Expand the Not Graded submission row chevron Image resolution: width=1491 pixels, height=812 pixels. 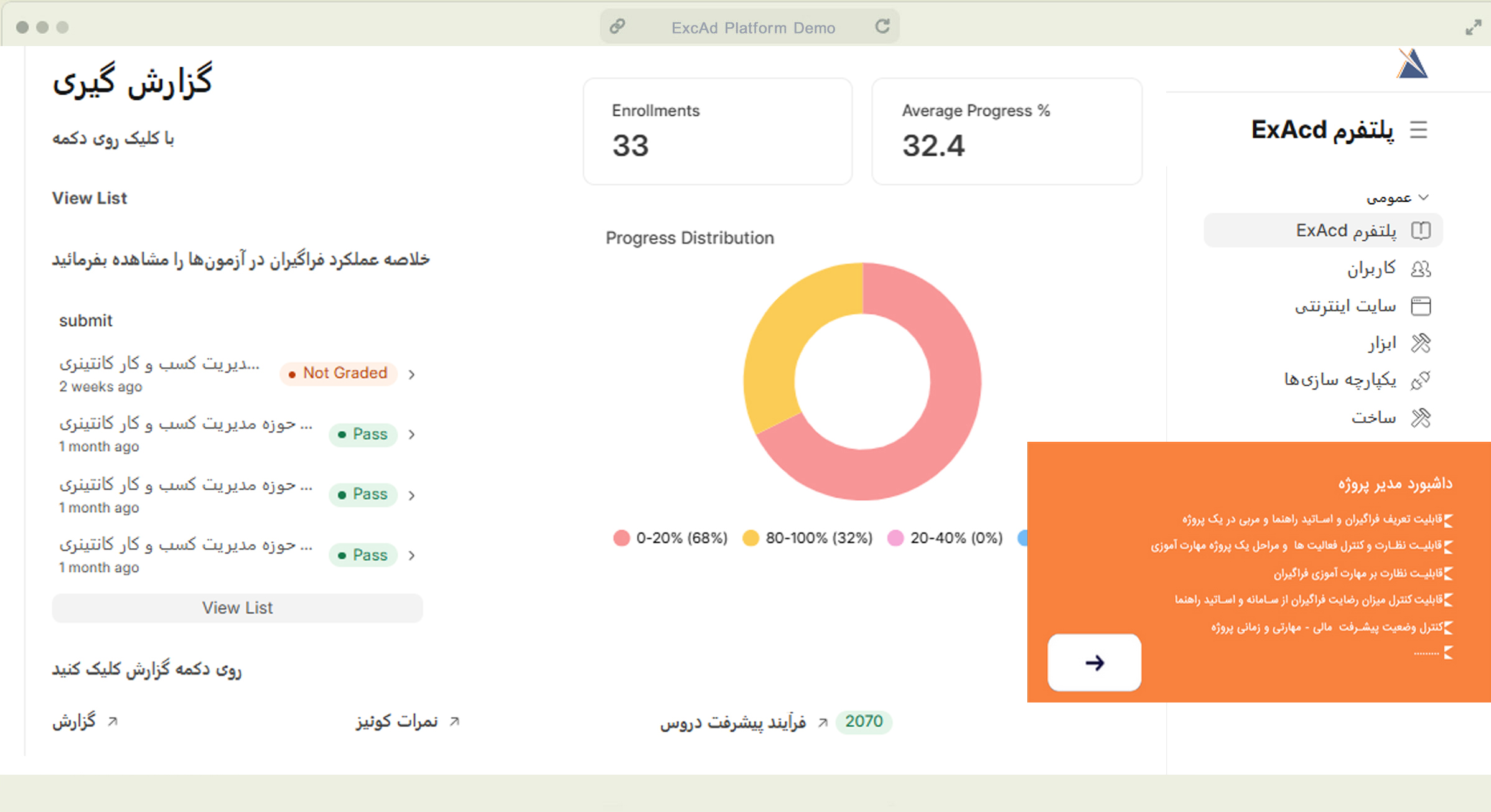[412, 374]
